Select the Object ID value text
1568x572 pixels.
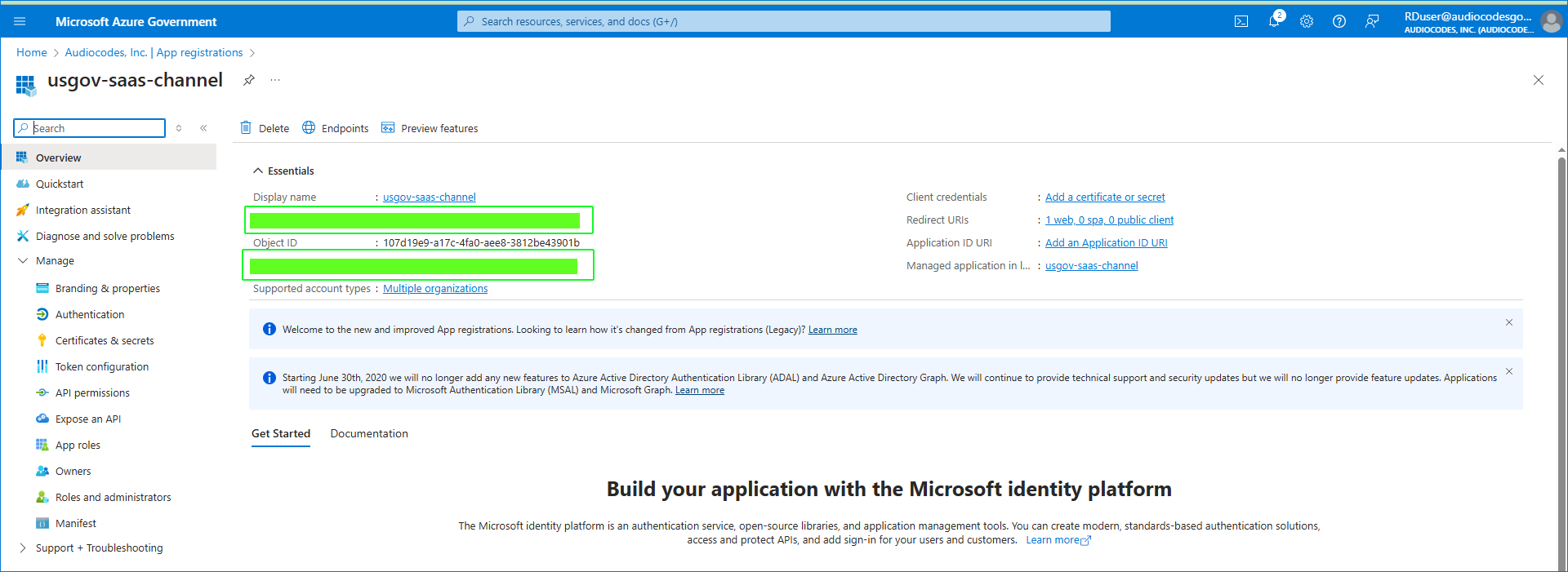click(x=482, y=242)
